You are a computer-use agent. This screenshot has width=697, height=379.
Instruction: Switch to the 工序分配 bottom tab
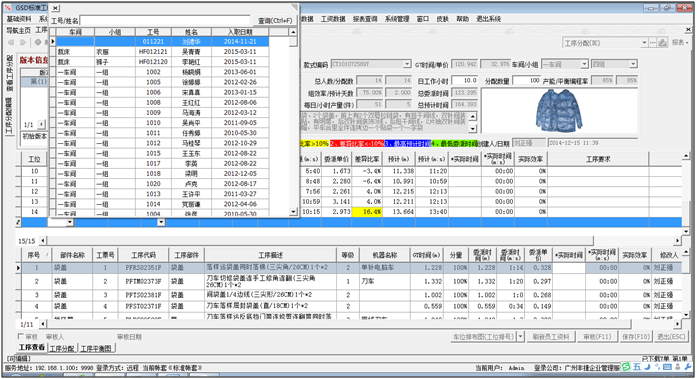click(x=62, y=348)
